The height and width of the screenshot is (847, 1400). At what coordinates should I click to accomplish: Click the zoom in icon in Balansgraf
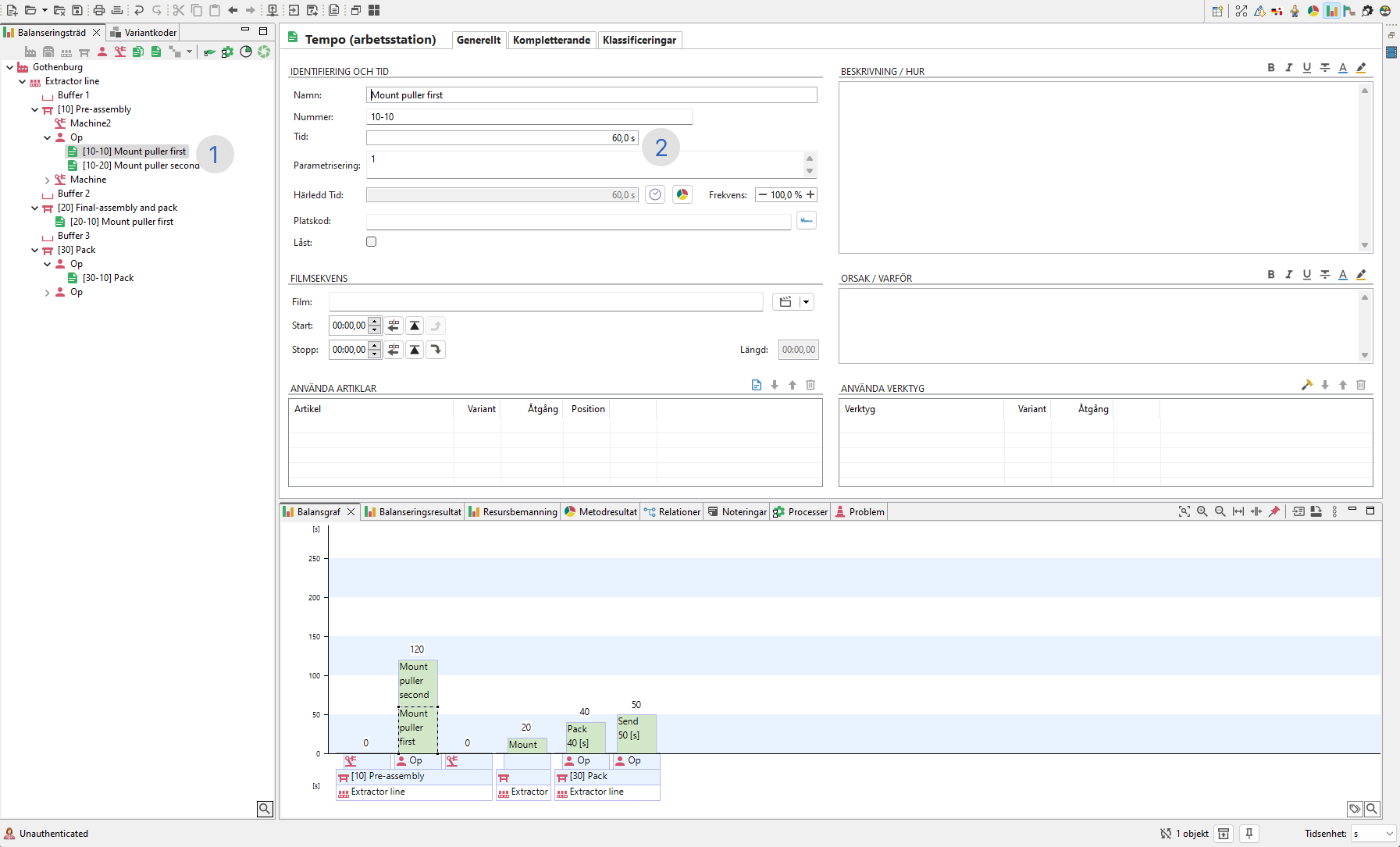point(1202,511)
